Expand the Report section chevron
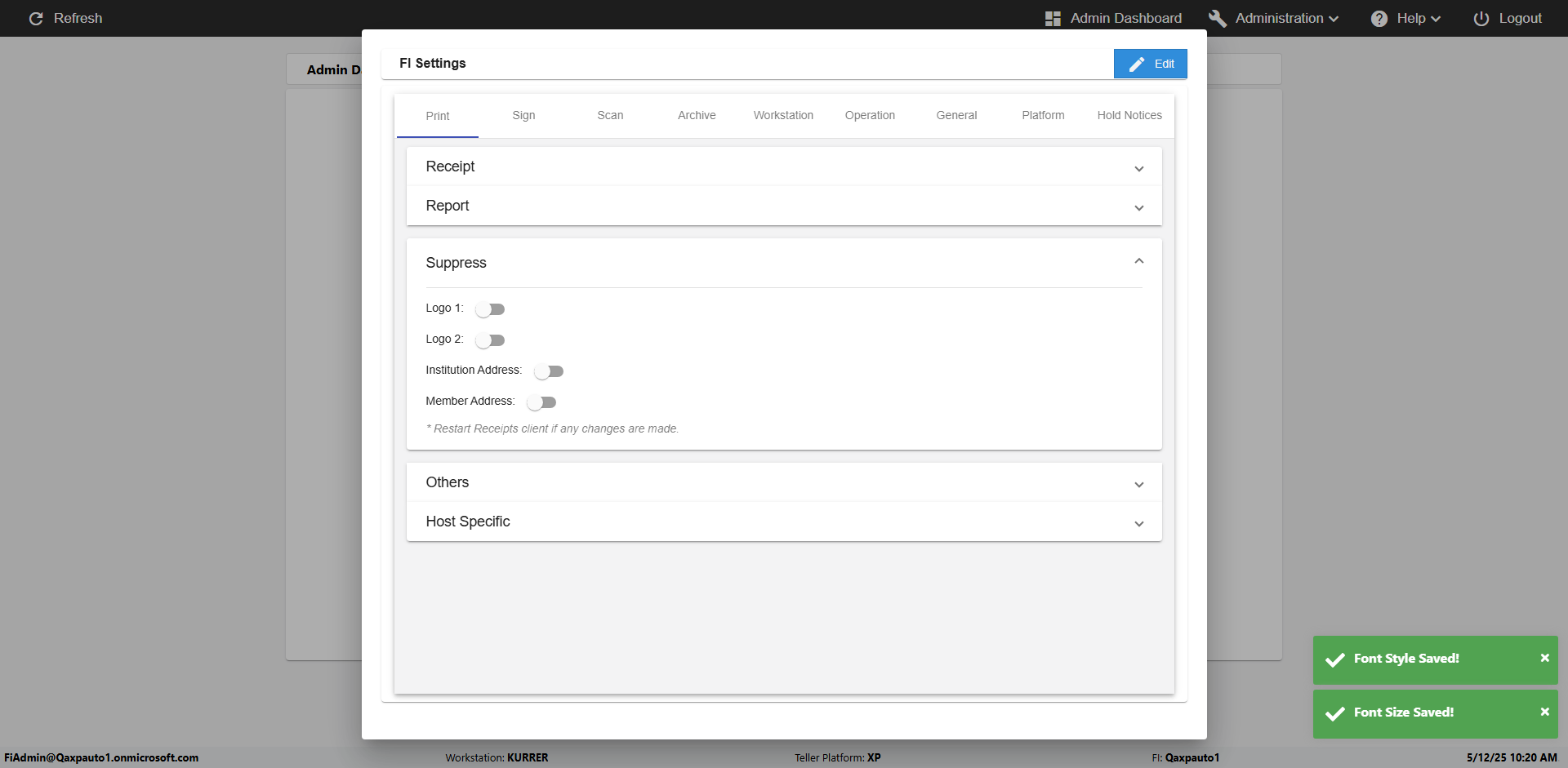Image resolution: width=1568 pixels, height=768 pixels. point(1138,208)
